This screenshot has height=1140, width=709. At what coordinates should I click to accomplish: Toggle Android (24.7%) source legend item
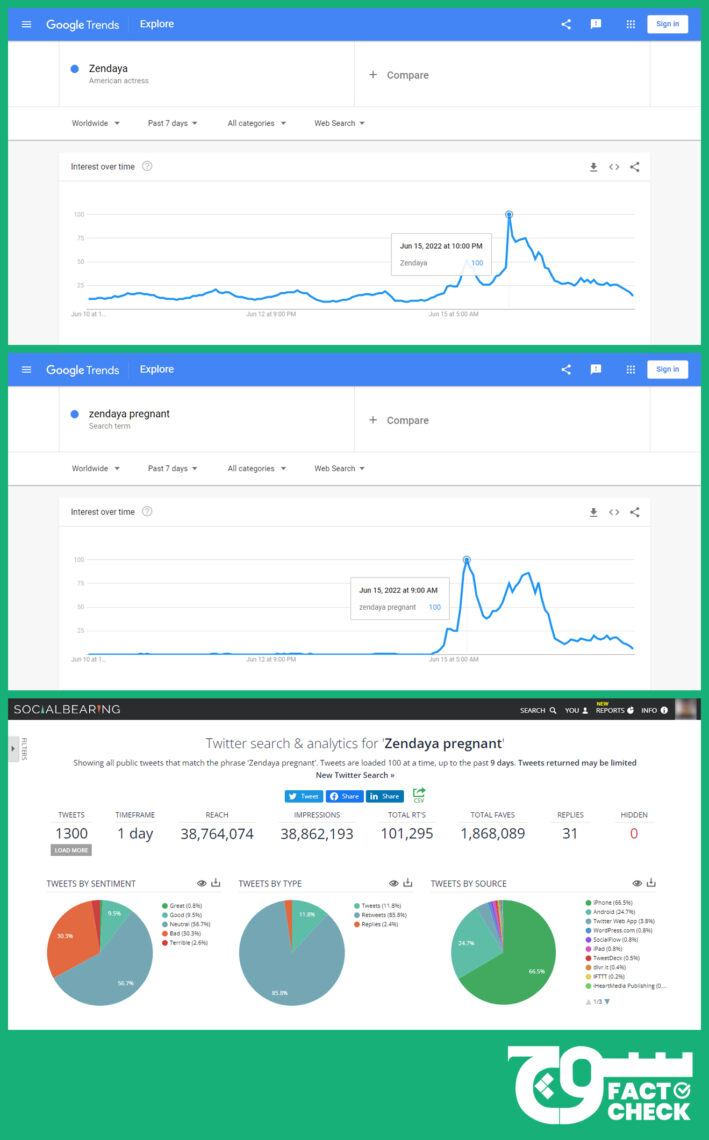click(610, 912)
